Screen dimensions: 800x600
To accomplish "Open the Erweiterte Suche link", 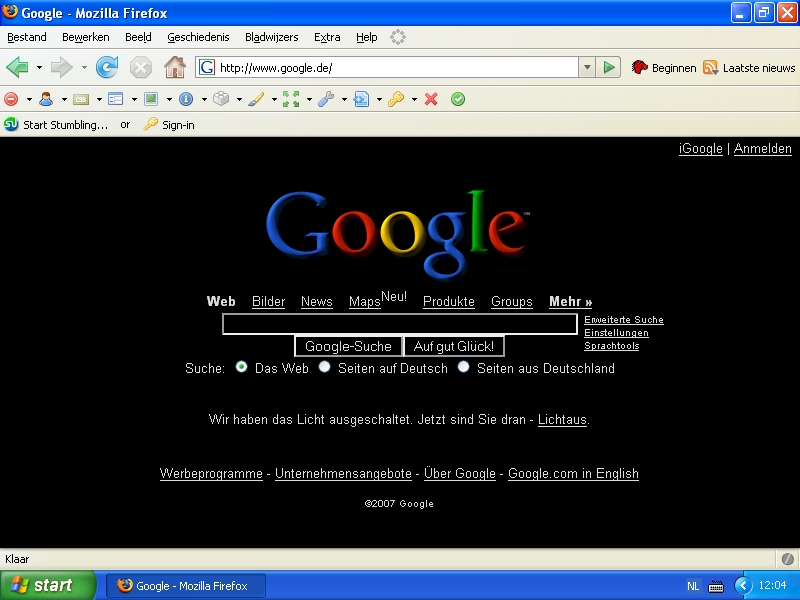I will pyautogui.click(x=624, y=320).
